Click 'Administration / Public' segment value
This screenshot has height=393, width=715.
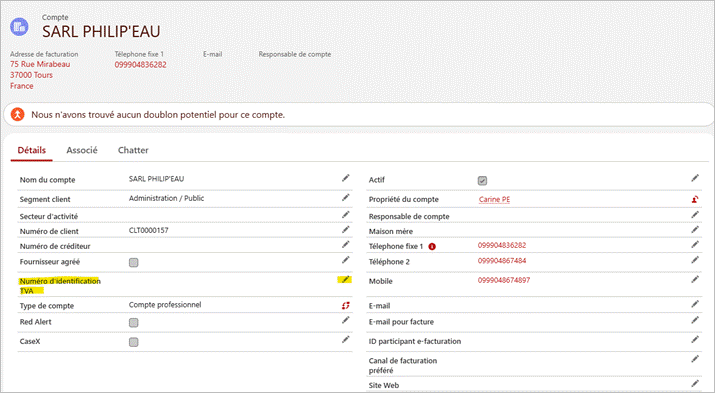[x=166, y=198]
